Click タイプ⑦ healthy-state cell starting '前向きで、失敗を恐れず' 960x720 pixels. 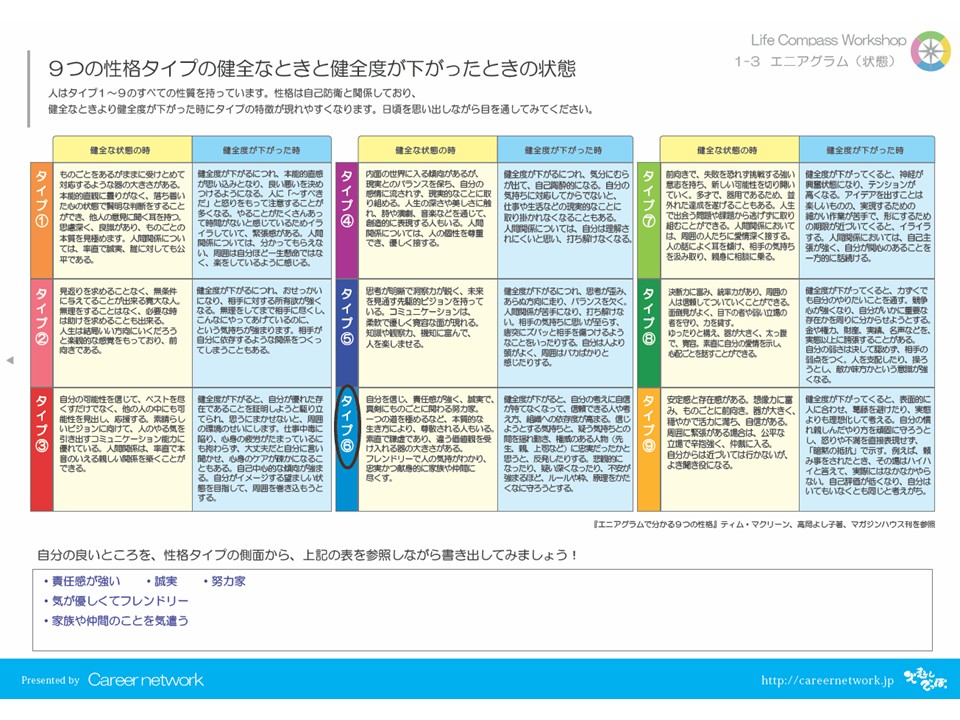[x=729, y=220]
